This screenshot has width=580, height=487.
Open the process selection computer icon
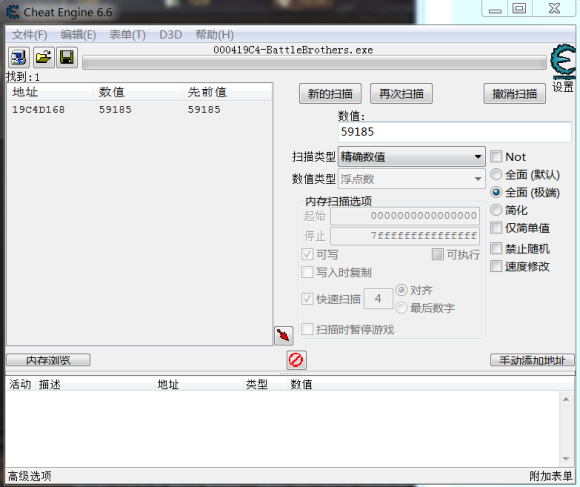click(x=19, y=57)
